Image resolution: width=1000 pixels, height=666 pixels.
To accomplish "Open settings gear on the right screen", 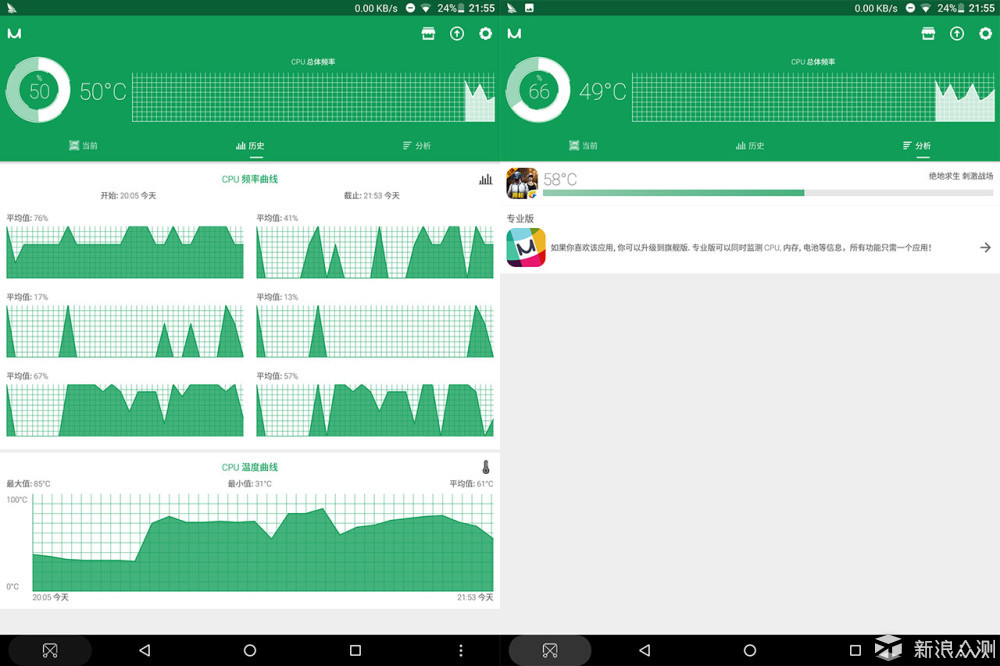I will click(x=986, y=33).
